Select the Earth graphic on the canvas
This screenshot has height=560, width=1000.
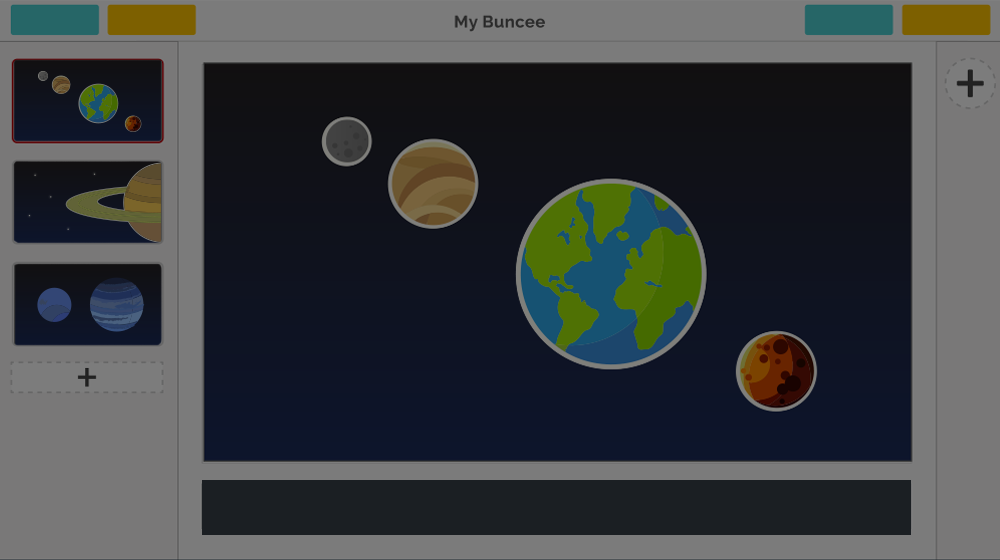[x=611, y=274]
